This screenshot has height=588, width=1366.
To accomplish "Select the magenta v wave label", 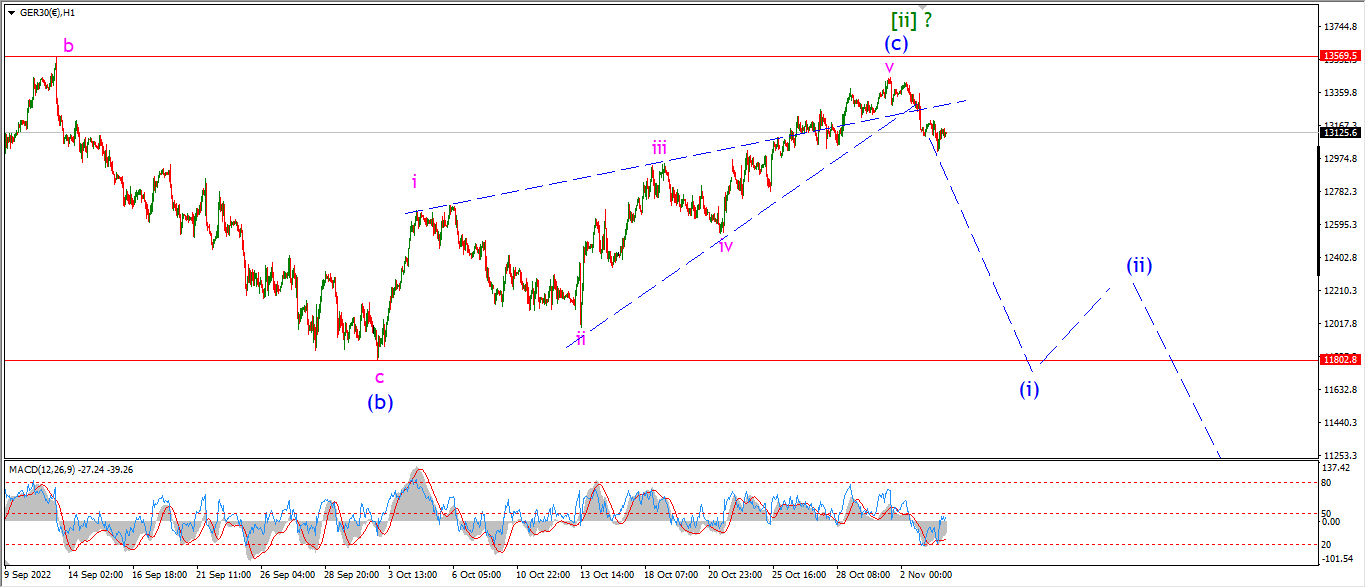I will 889,67.
